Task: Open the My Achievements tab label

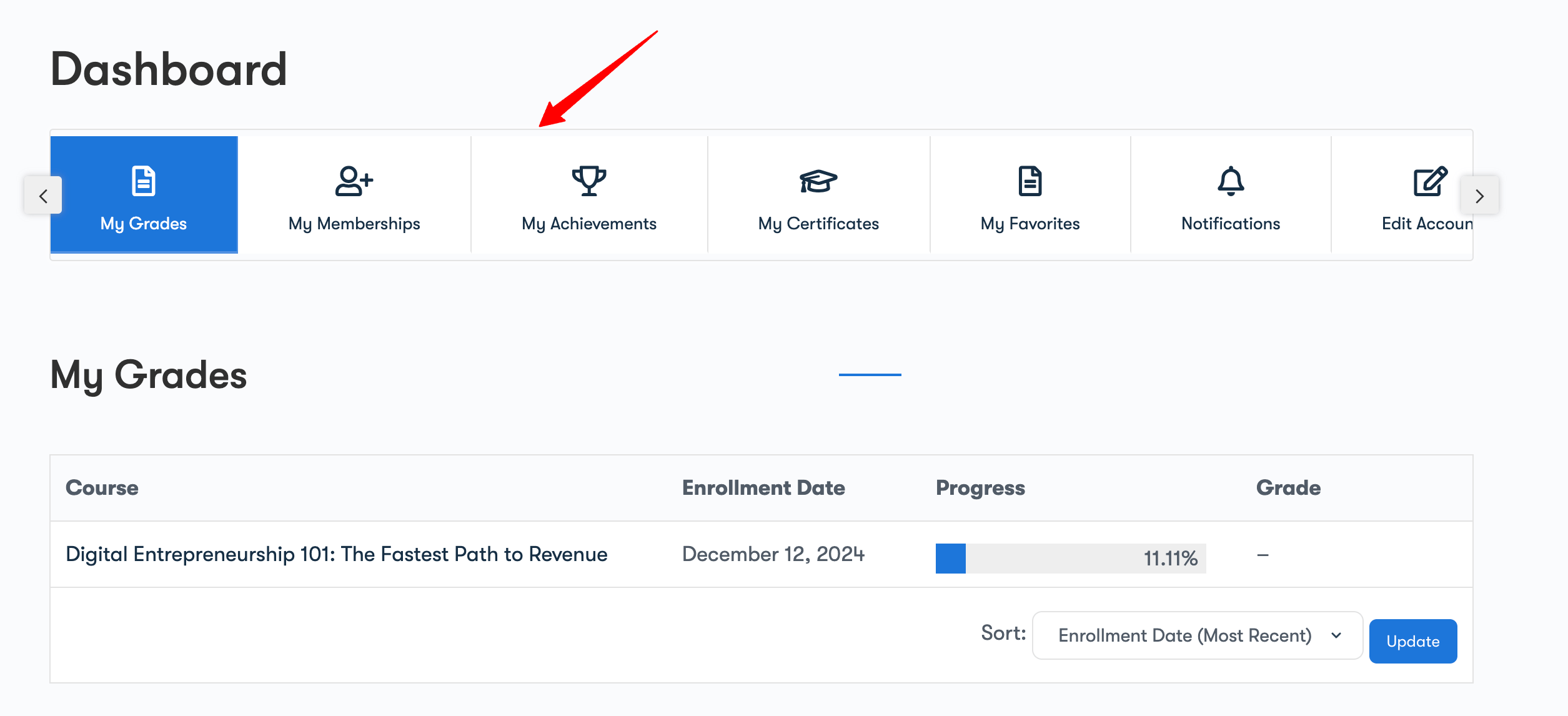Action: [589, 224]
